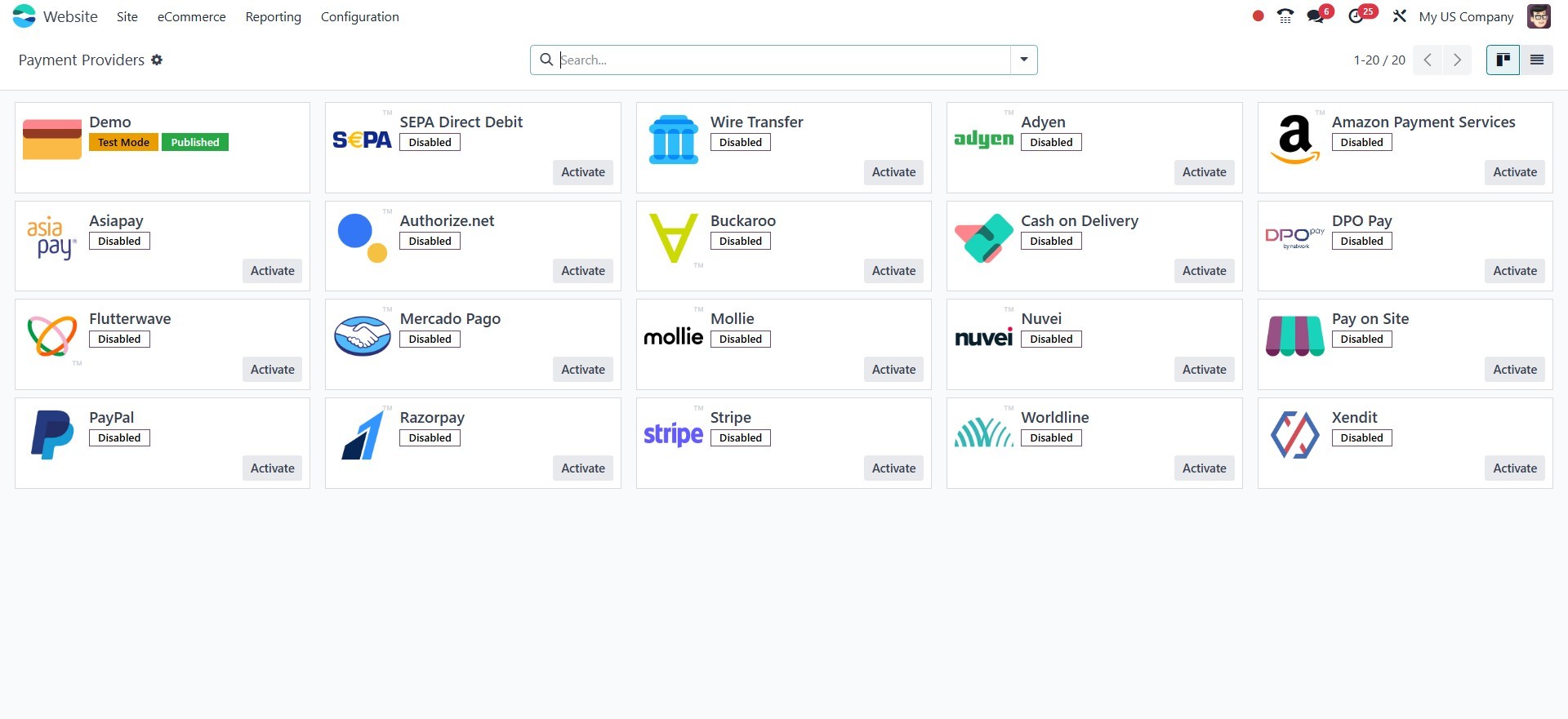Click the Worldline provider name
Screen dimensions: 1568x719
tap(1055, 417)
